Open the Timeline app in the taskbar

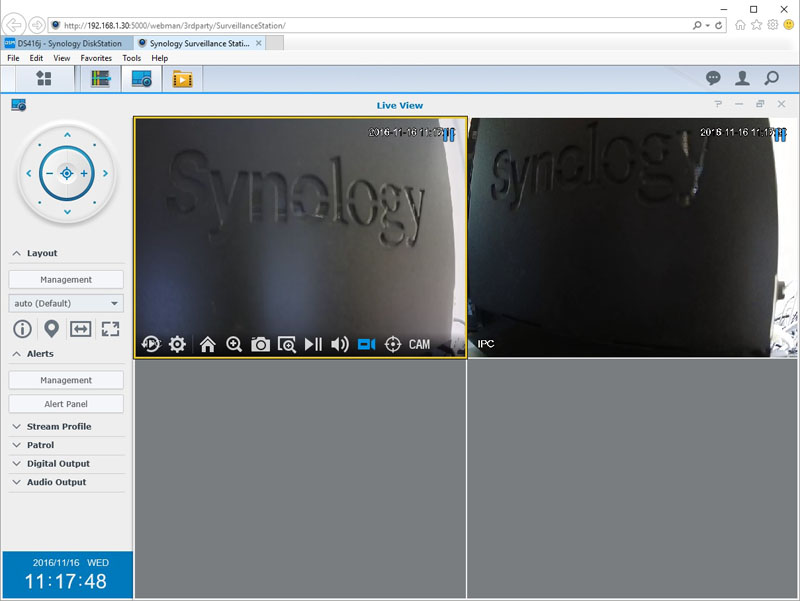[100, 79]
